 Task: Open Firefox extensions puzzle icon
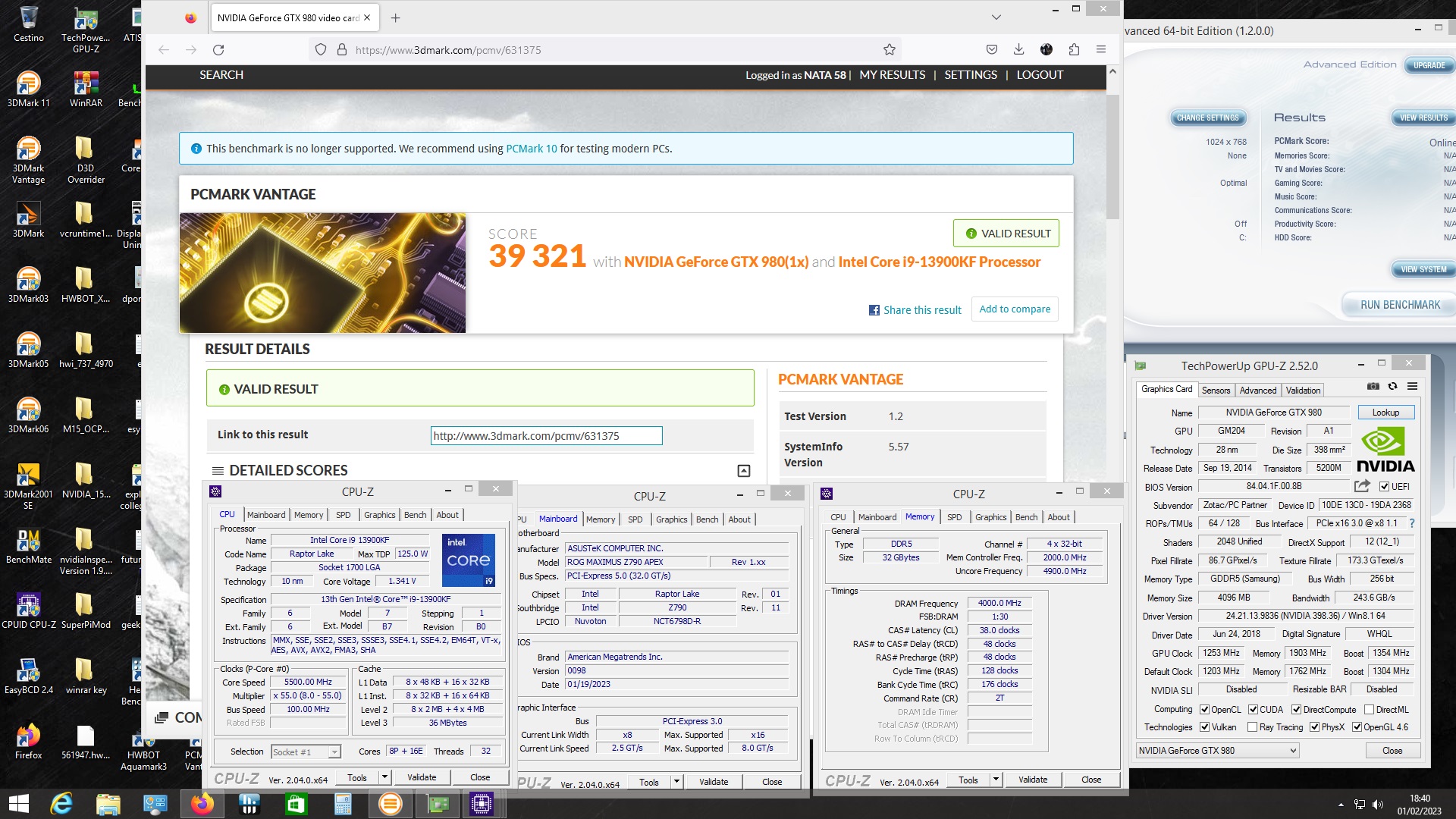point(1074,50)
